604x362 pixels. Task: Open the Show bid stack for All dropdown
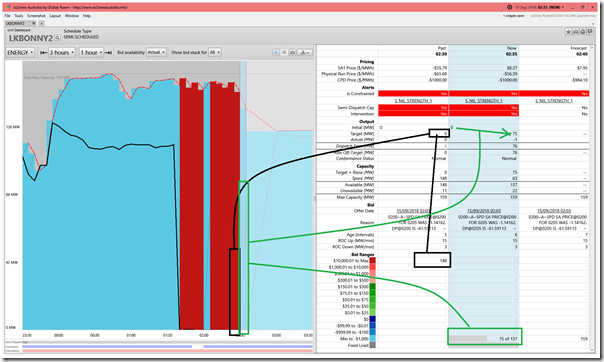tap(215, 52)
